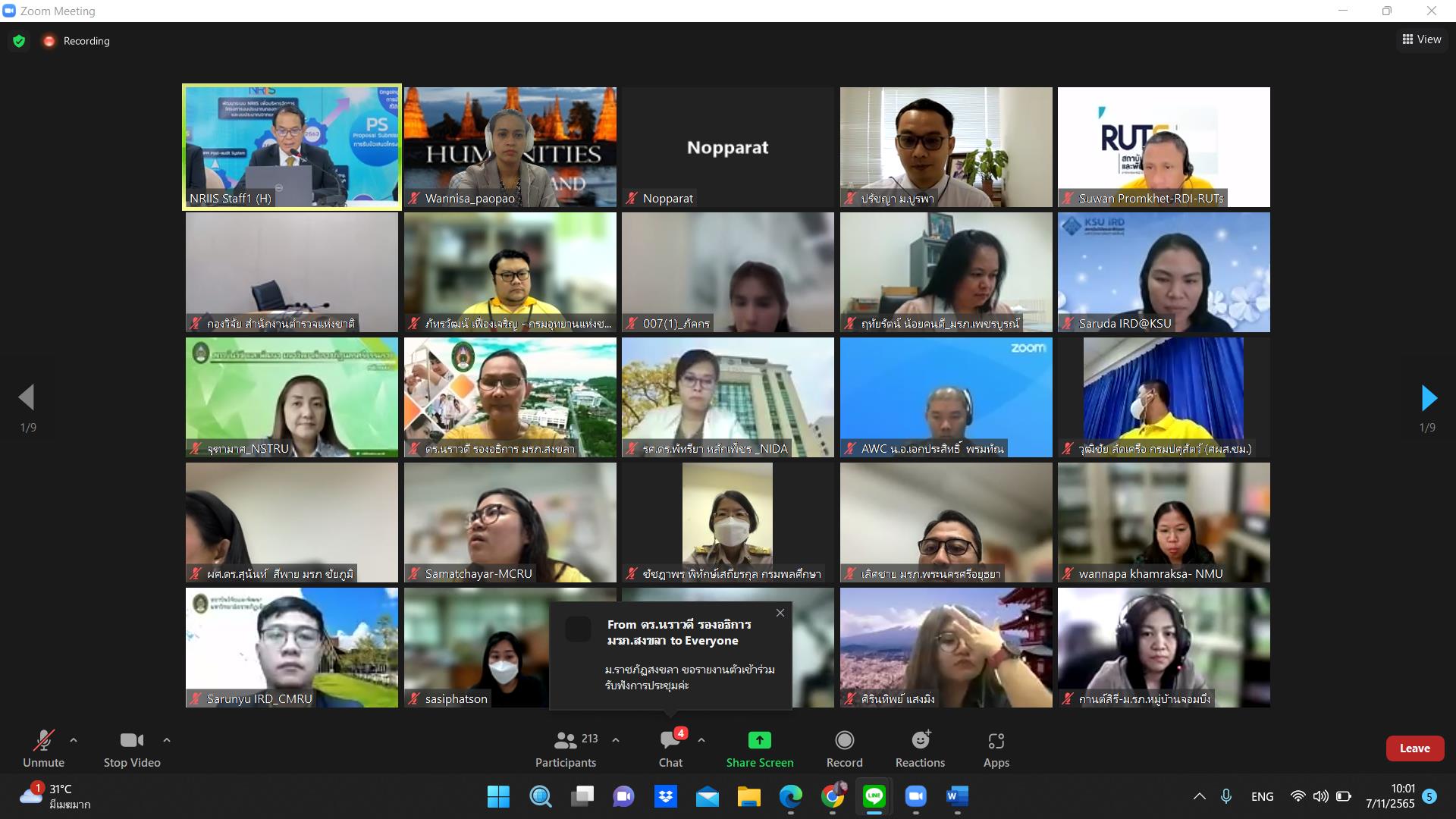Open Windows taskbar search
Image resolution: width=1456 pixels, height=819 pixels.
click(x=541, y=796)
